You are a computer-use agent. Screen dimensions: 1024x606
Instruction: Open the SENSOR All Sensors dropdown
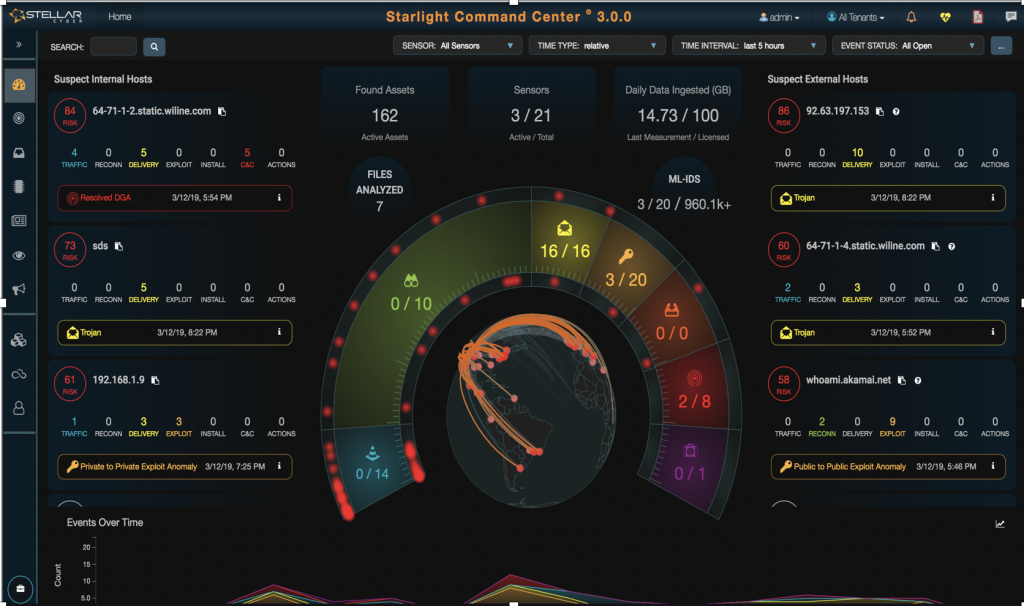click(457, 46)
